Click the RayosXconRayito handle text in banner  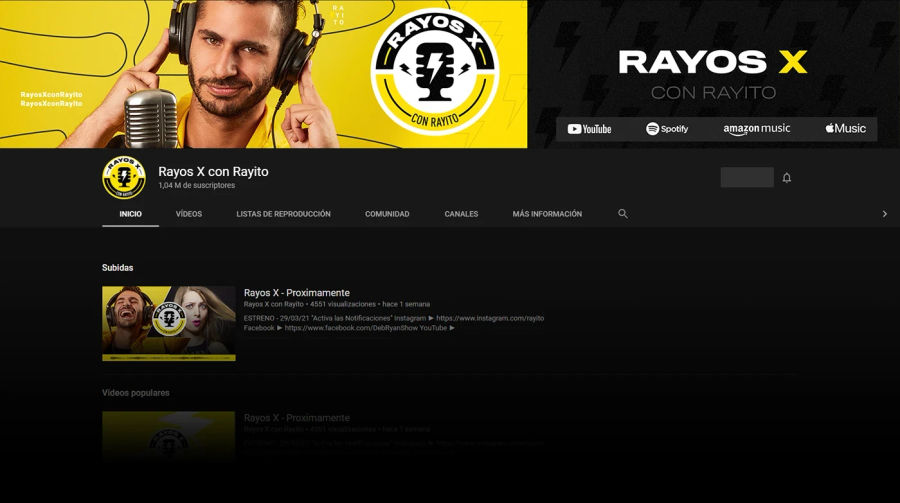coord(52,99)
